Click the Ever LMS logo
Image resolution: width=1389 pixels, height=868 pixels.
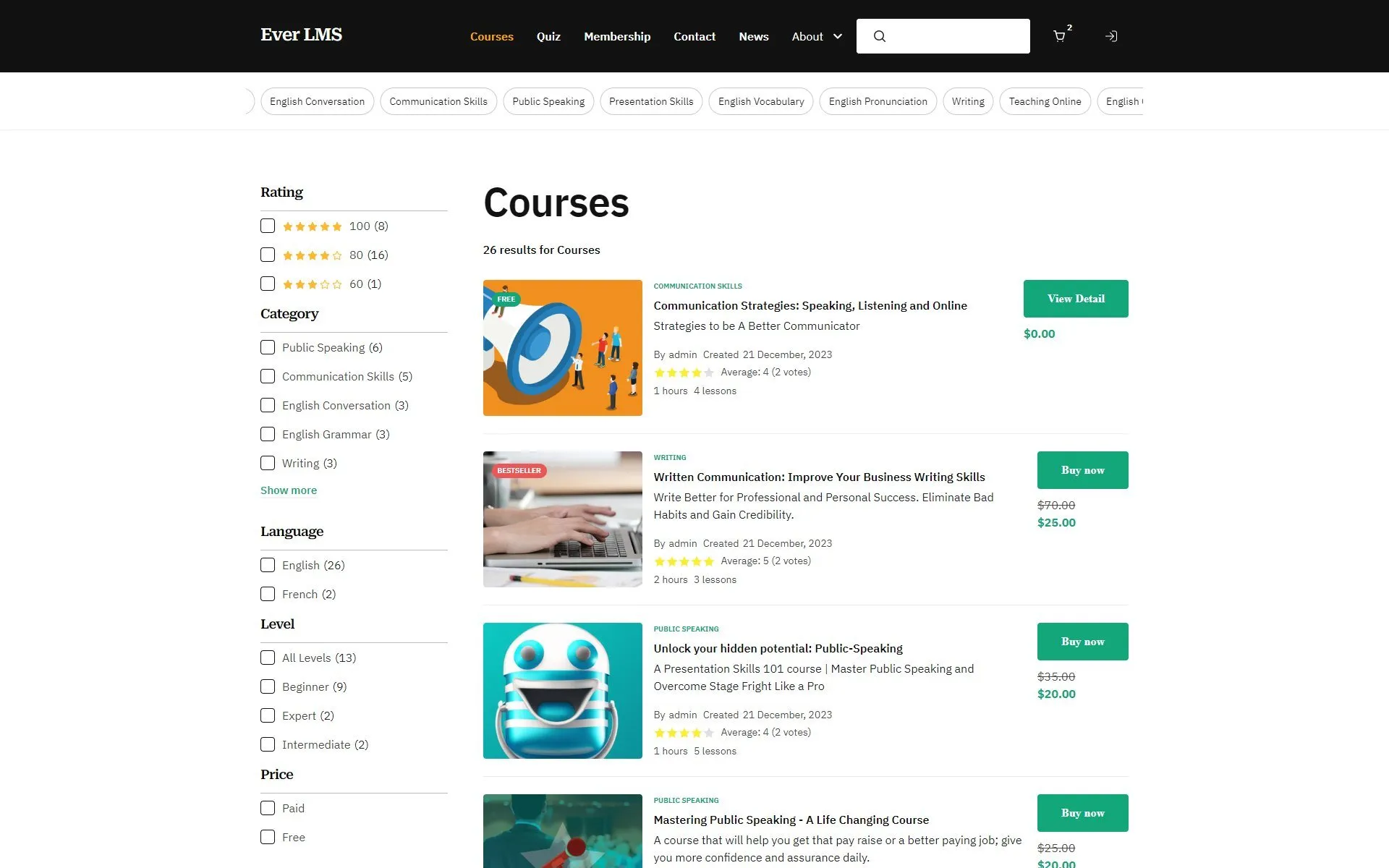click(301, 35)
